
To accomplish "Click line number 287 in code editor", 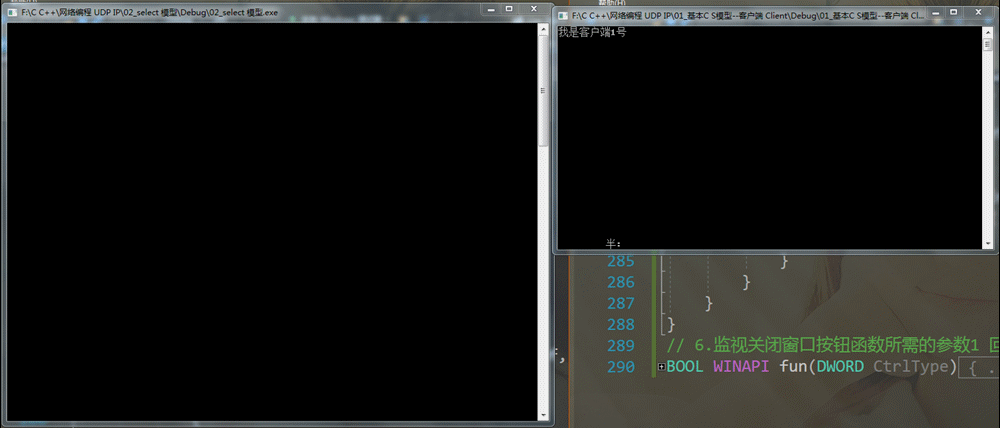I will coord(621,303).
